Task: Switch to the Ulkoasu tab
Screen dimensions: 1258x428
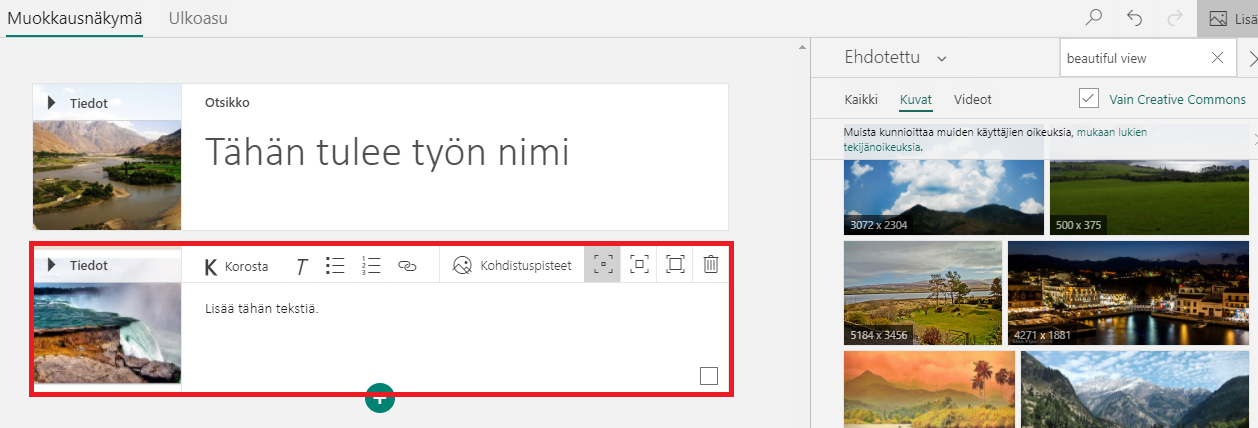Action: click(x=198, y=18)
